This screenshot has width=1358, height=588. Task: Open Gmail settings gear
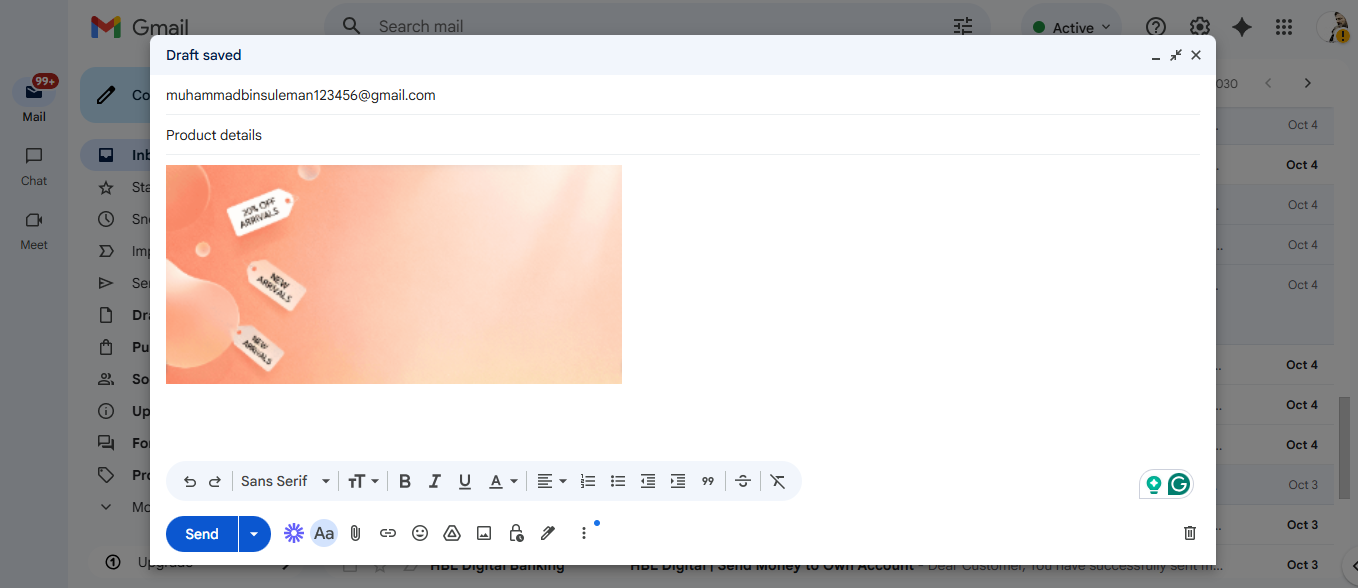[x=1200, y=27]
